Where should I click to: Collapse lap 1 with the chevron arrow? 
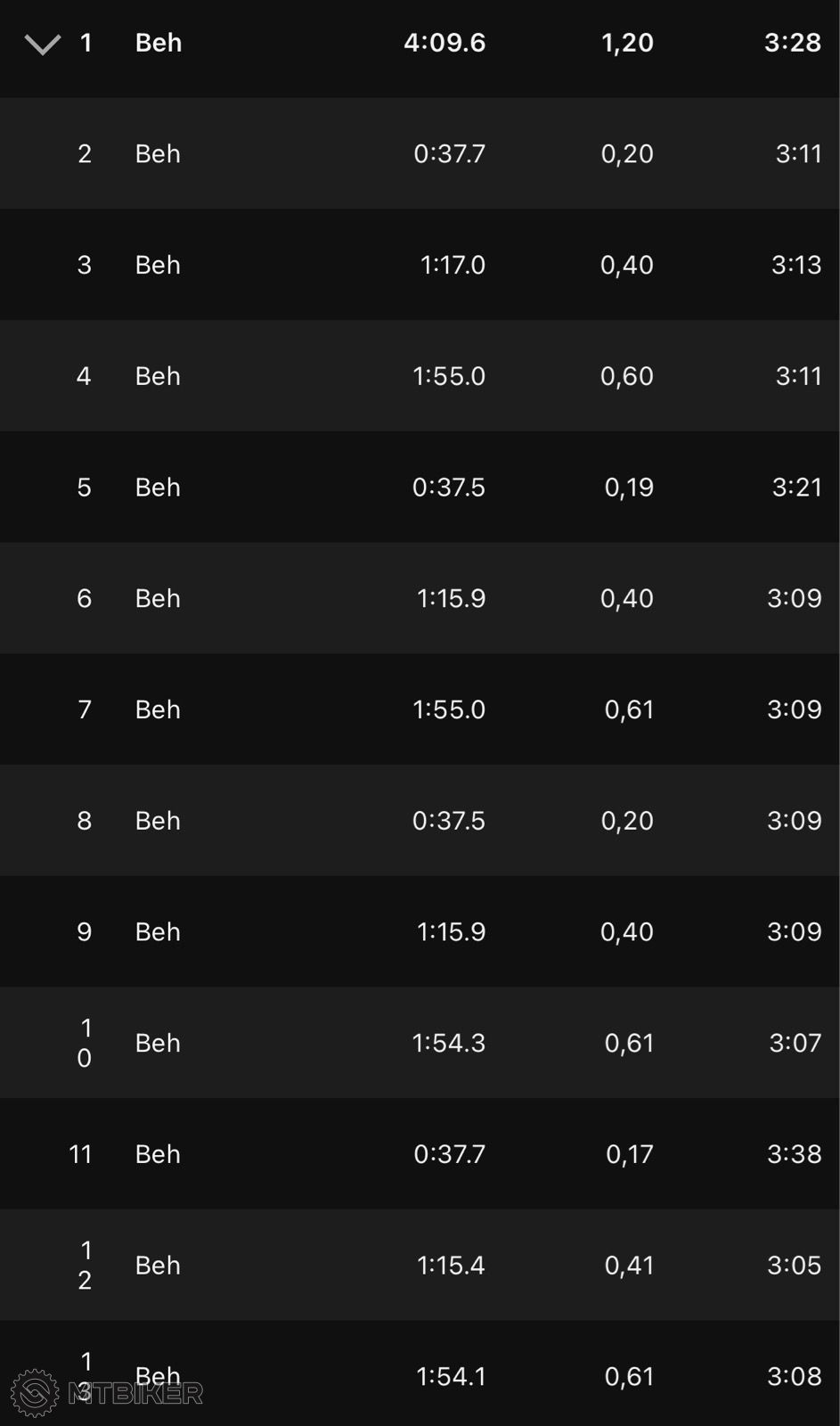point(43,44)
